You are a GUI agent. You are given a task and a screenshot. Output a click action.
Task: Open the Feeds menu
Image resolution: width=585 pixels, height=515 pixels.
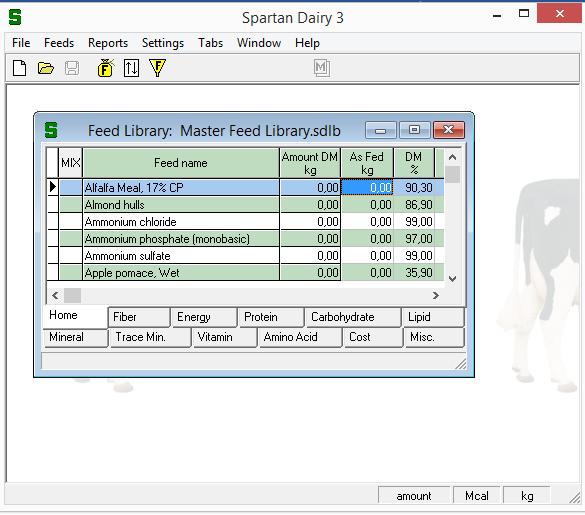click(59, 43)
